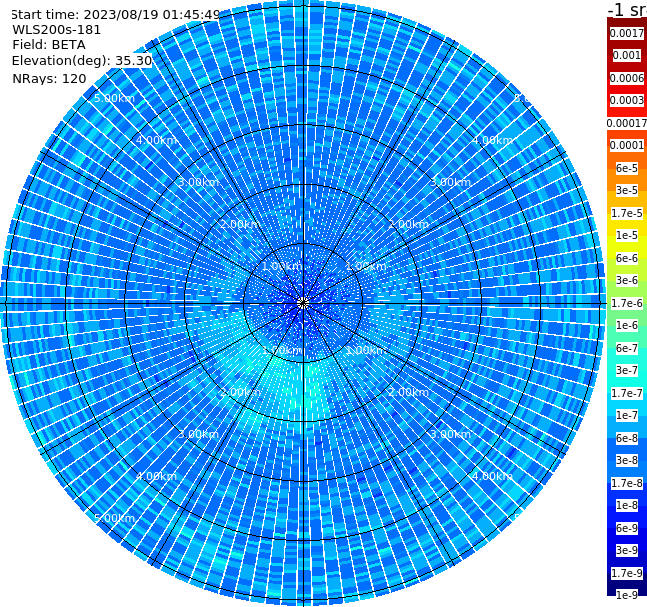The image size is (647, 607).
Task: Click the 0.001 color bar label
Action: [x=627, y=55]
